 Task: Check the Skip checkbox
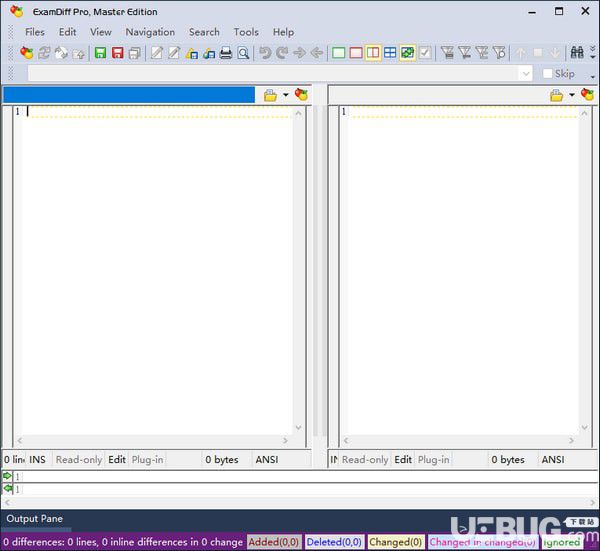click(547, 73)
